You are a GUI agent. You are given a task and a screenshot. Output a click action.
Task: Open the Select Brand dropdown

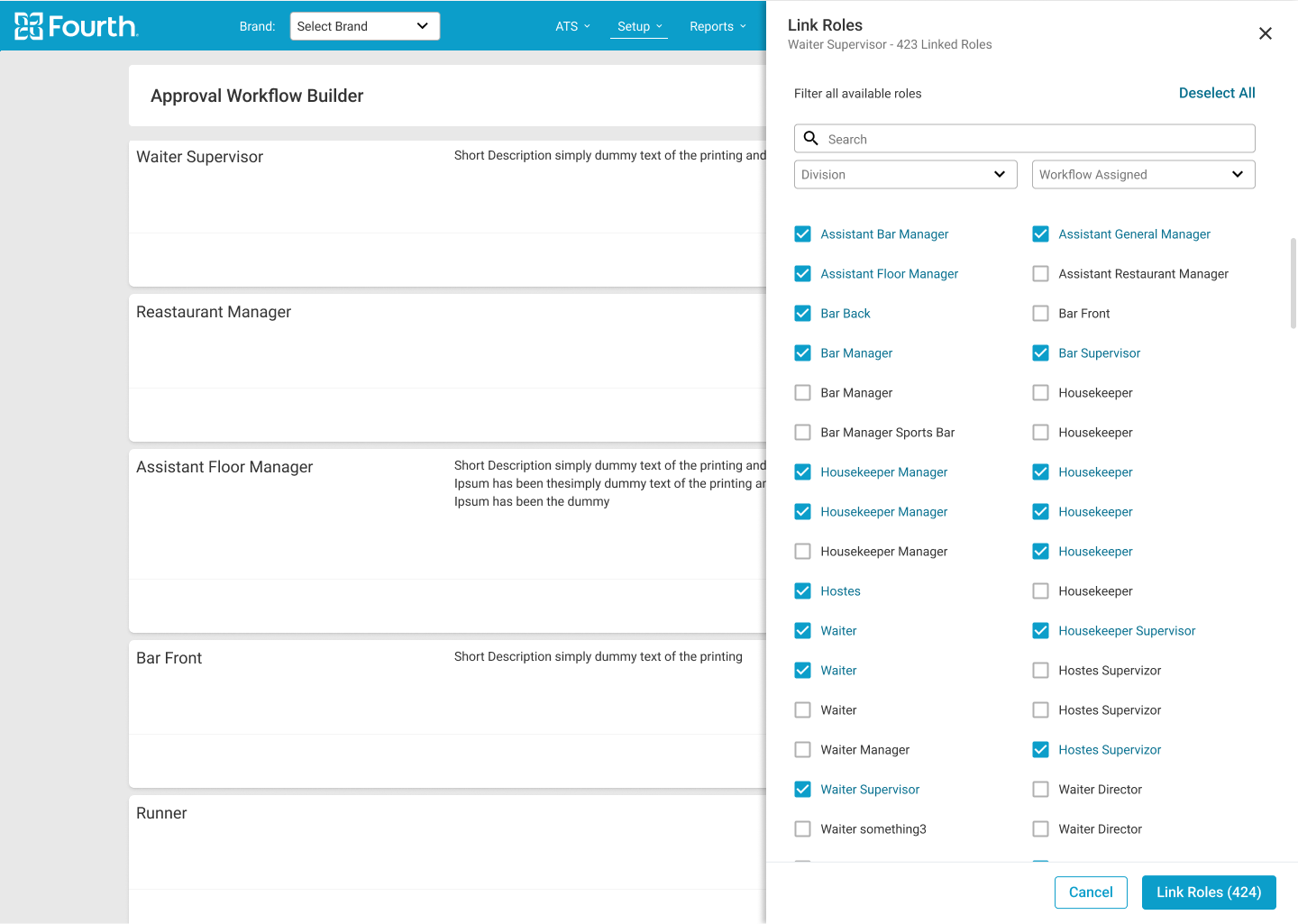pyautogui.click(x=364, y=26)
